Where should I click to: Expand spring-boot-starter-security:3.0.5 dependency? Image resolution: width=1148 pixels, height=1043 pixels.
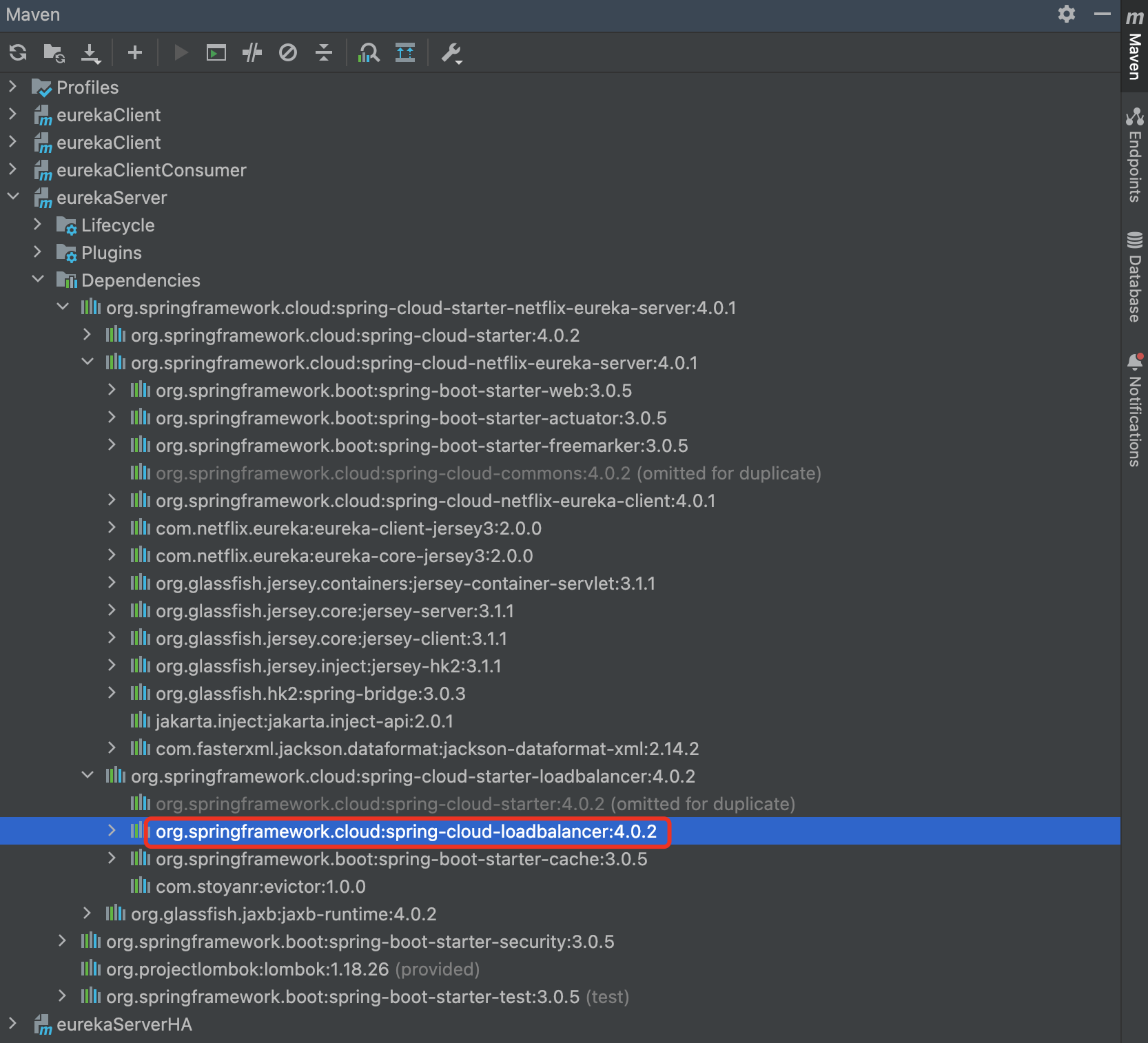coord(63,941)
